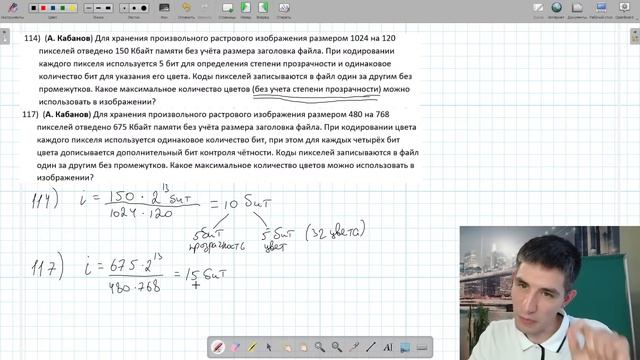The image size is (640, 360).
Task: Select the straight Line tool
Action: point(371,347)
